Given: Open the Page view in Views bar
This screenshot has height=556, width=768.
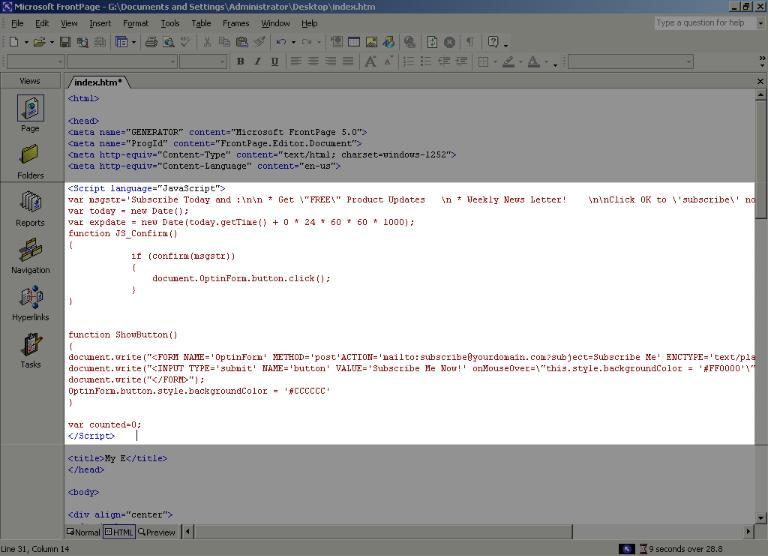Looking at the screenshot, I should point(30,113).
